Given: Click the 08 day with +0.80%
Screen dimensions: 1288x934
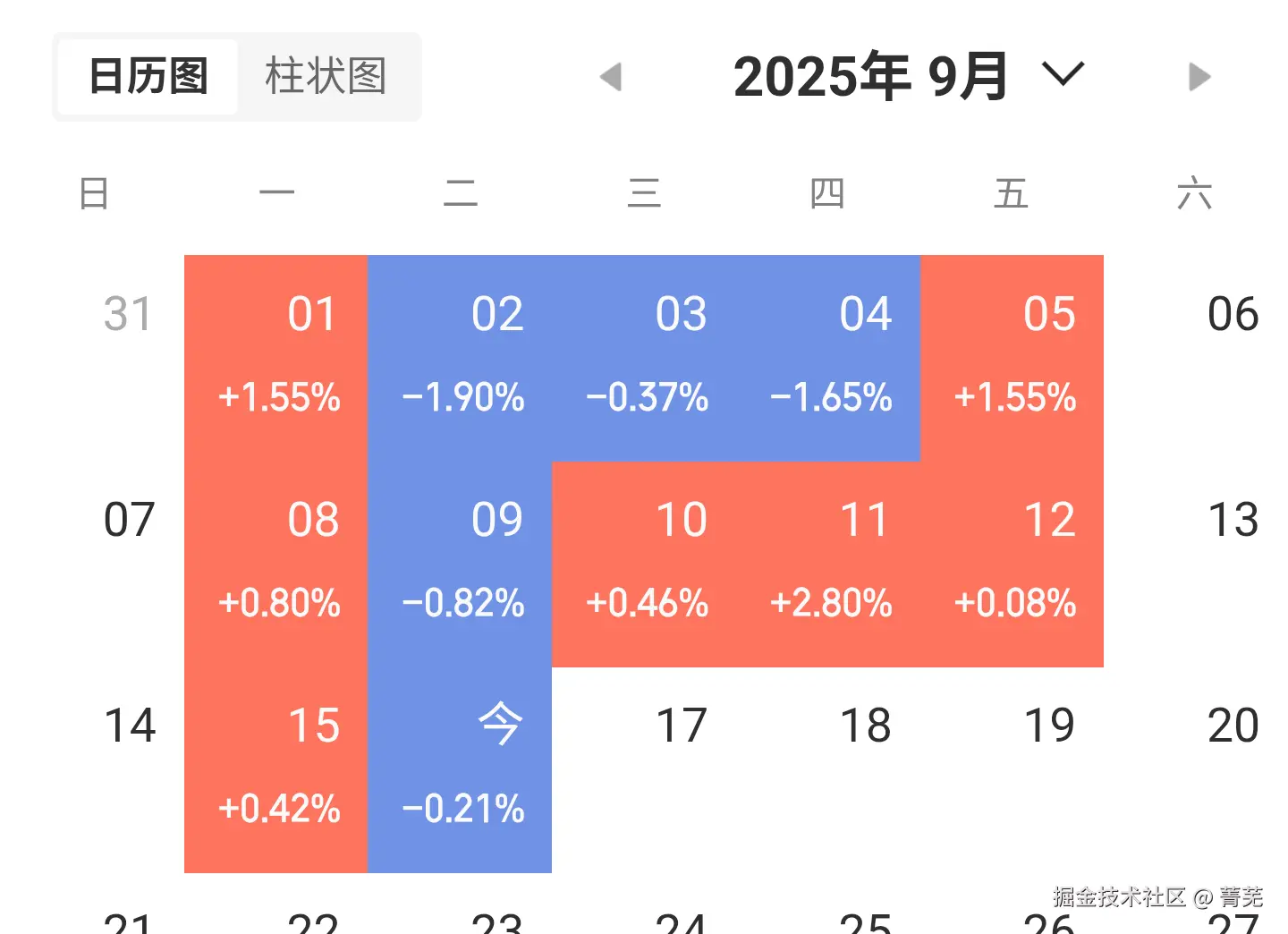Looking at the screenshot, I should [x=276, y=564].
